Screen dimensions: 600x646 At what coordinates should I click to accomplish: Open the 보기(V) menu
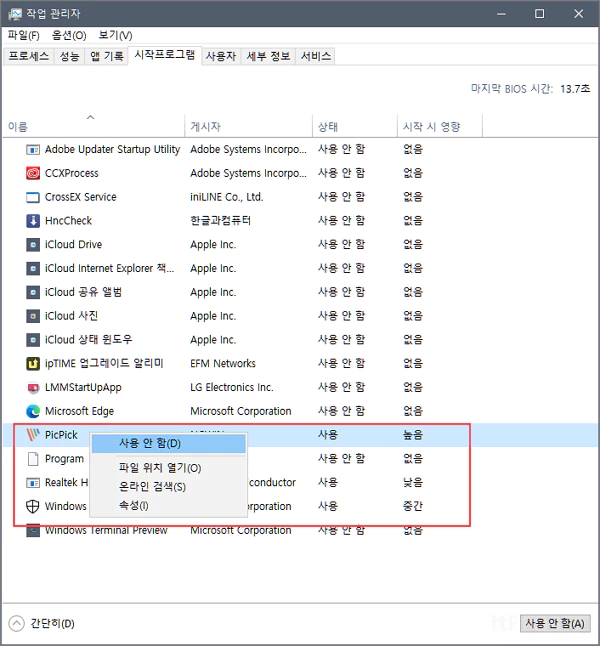[115, 35]
